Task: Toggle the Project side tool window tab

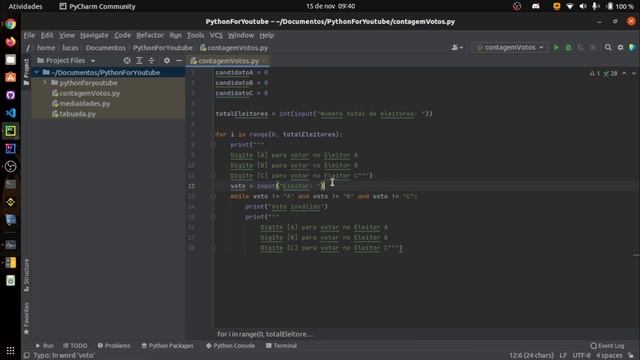Action: [x=27, y=72]
